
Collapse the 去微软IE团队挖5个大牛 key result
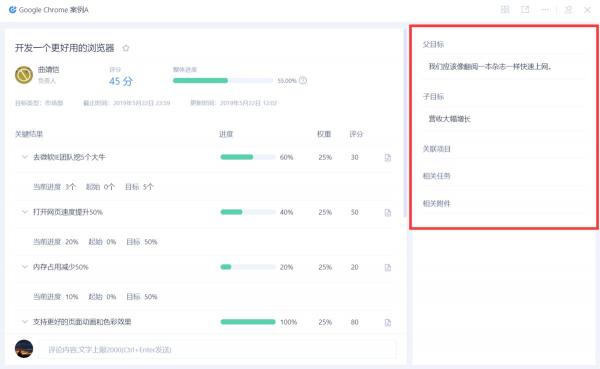pyautogui.click(x=25, y=157)
